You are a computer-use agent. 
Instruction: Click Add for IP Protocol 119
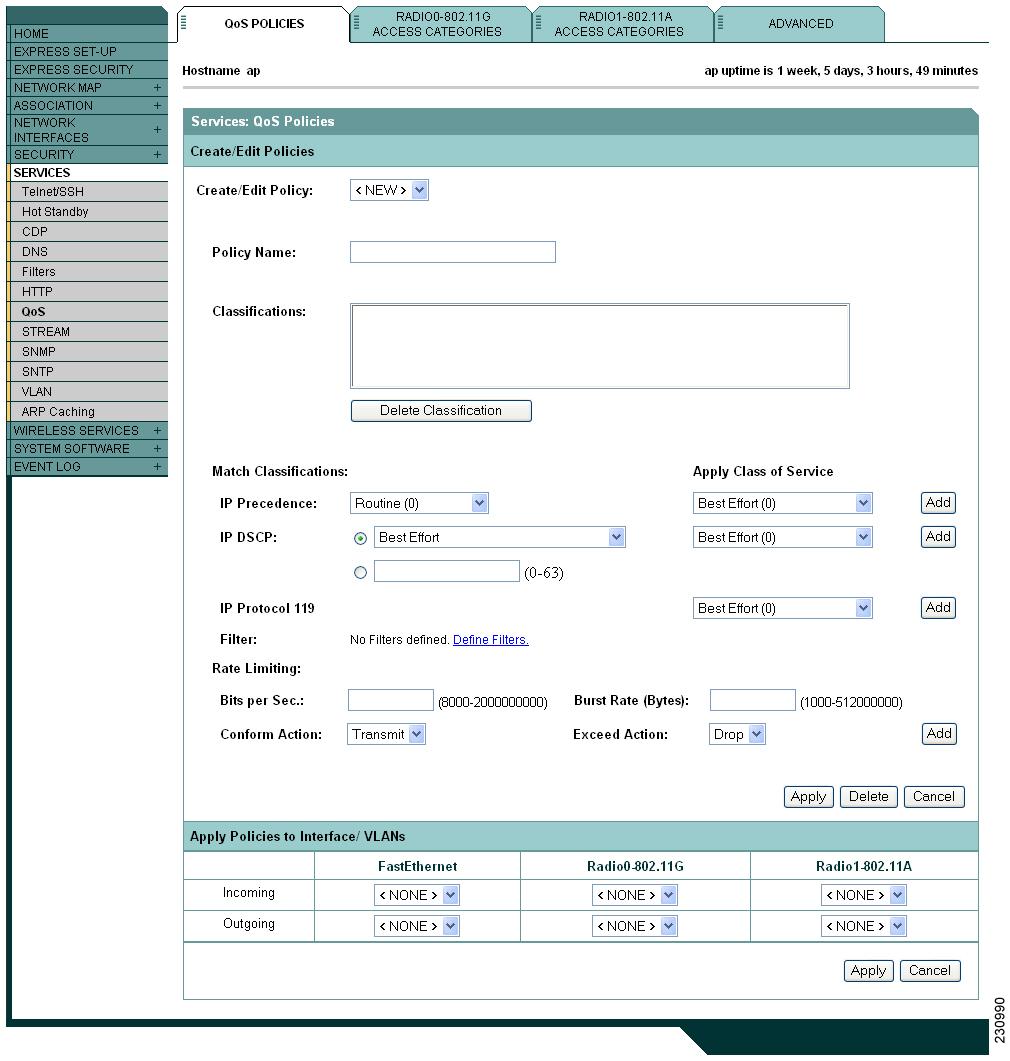point(938,608)
